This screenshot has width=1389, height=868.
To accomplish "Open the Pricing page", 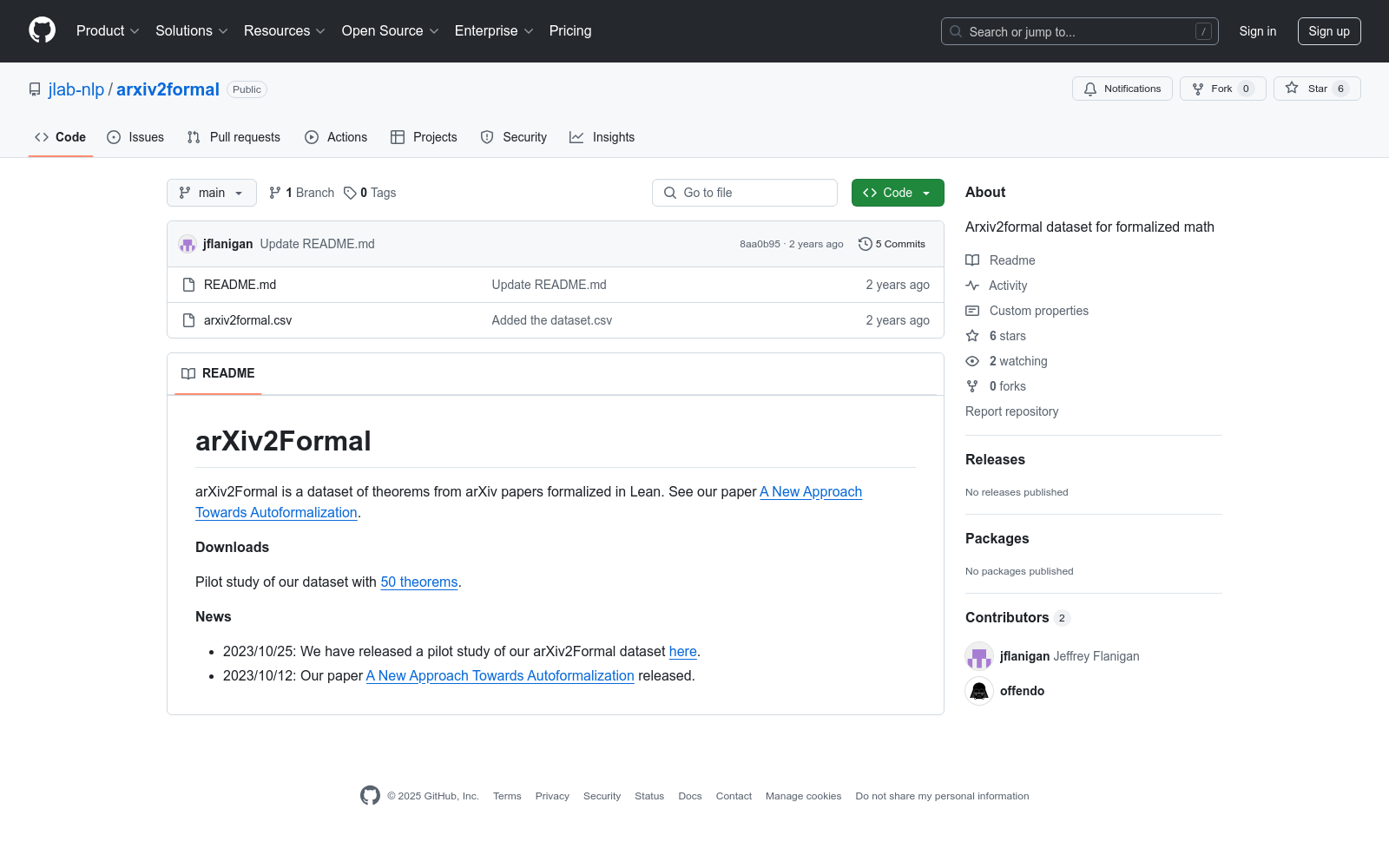I will pyautogui.click(x=570, y=30).
